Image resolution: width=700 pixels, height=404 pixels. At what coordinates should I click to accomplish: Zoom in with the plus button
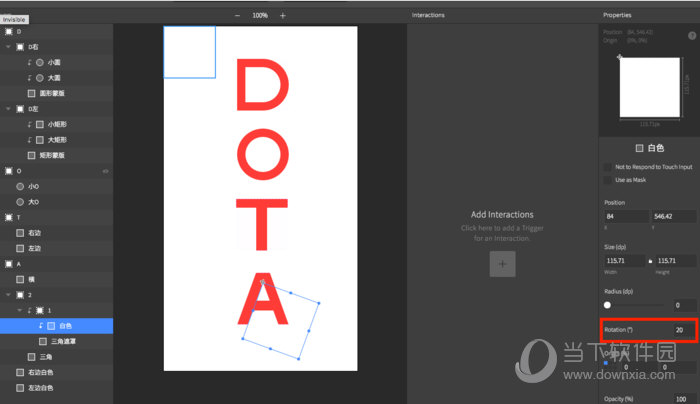point(283,16)
